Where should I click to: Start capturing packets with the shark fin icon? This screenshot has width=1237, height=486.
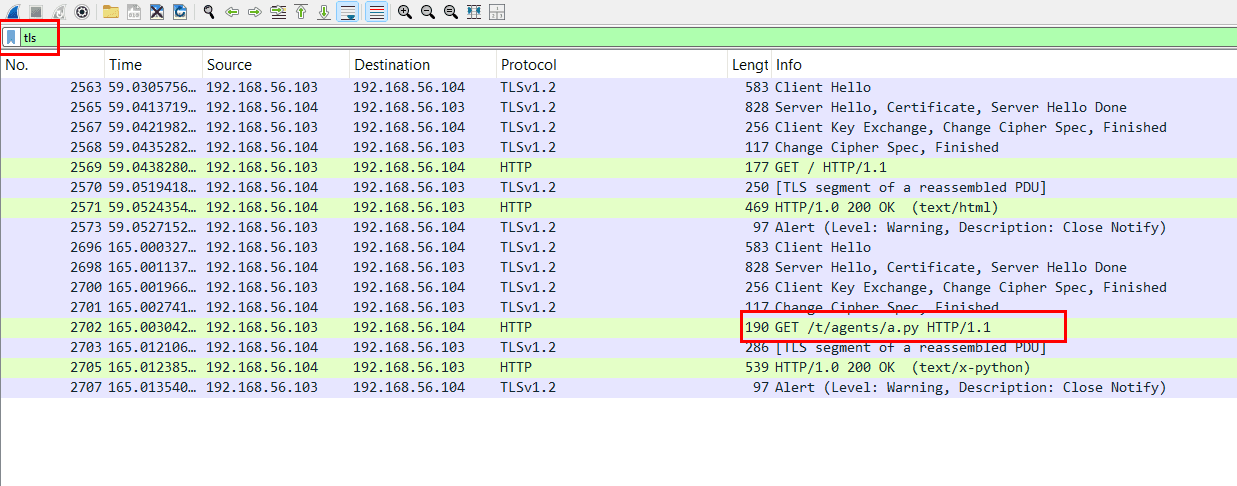tap(14, 12)
